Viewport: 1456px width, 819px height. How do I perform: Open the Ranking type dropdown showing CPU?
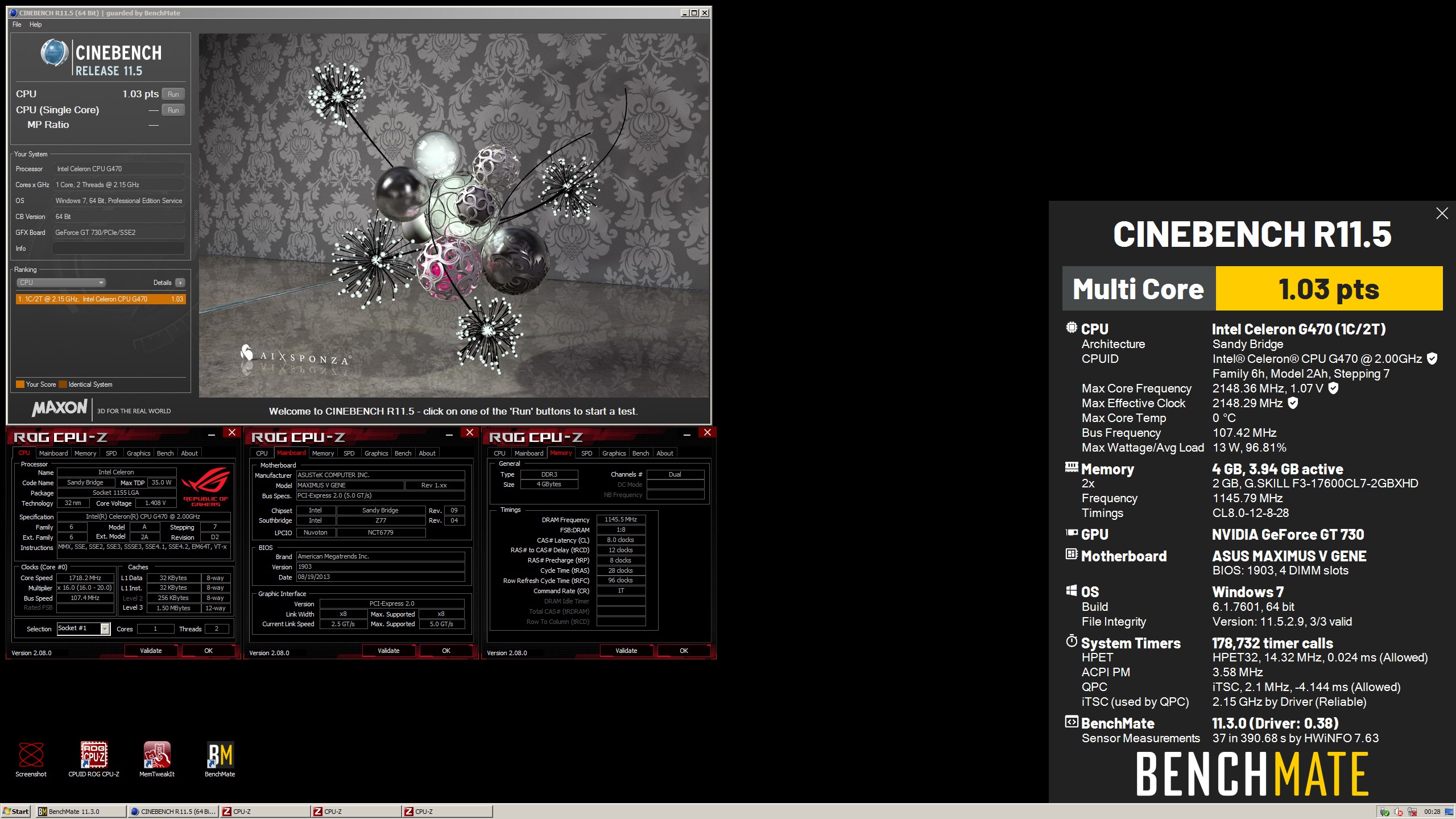(x=61, y=283)
